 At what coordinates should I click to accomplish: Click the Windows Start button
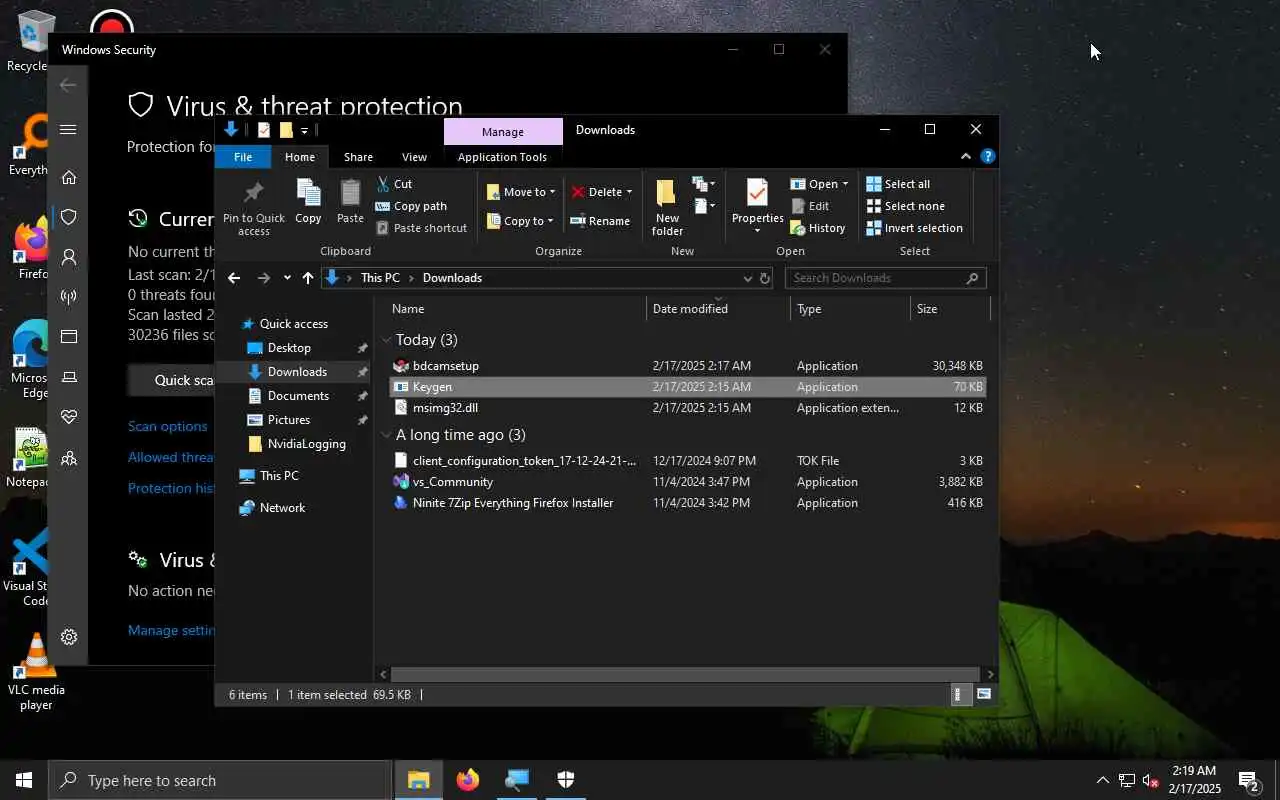[x=24, y=780]
